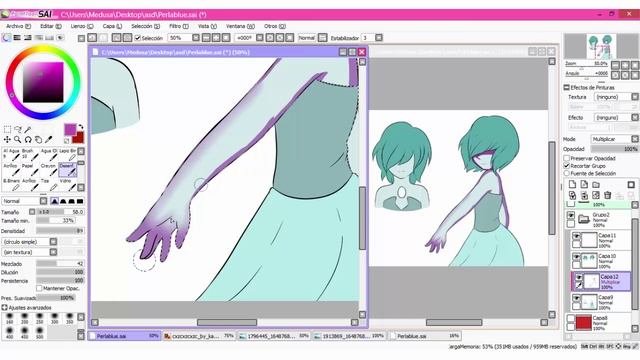Open the Lienzo menu
The height and width of the screenshot is (360, 640).
point(82,26)
